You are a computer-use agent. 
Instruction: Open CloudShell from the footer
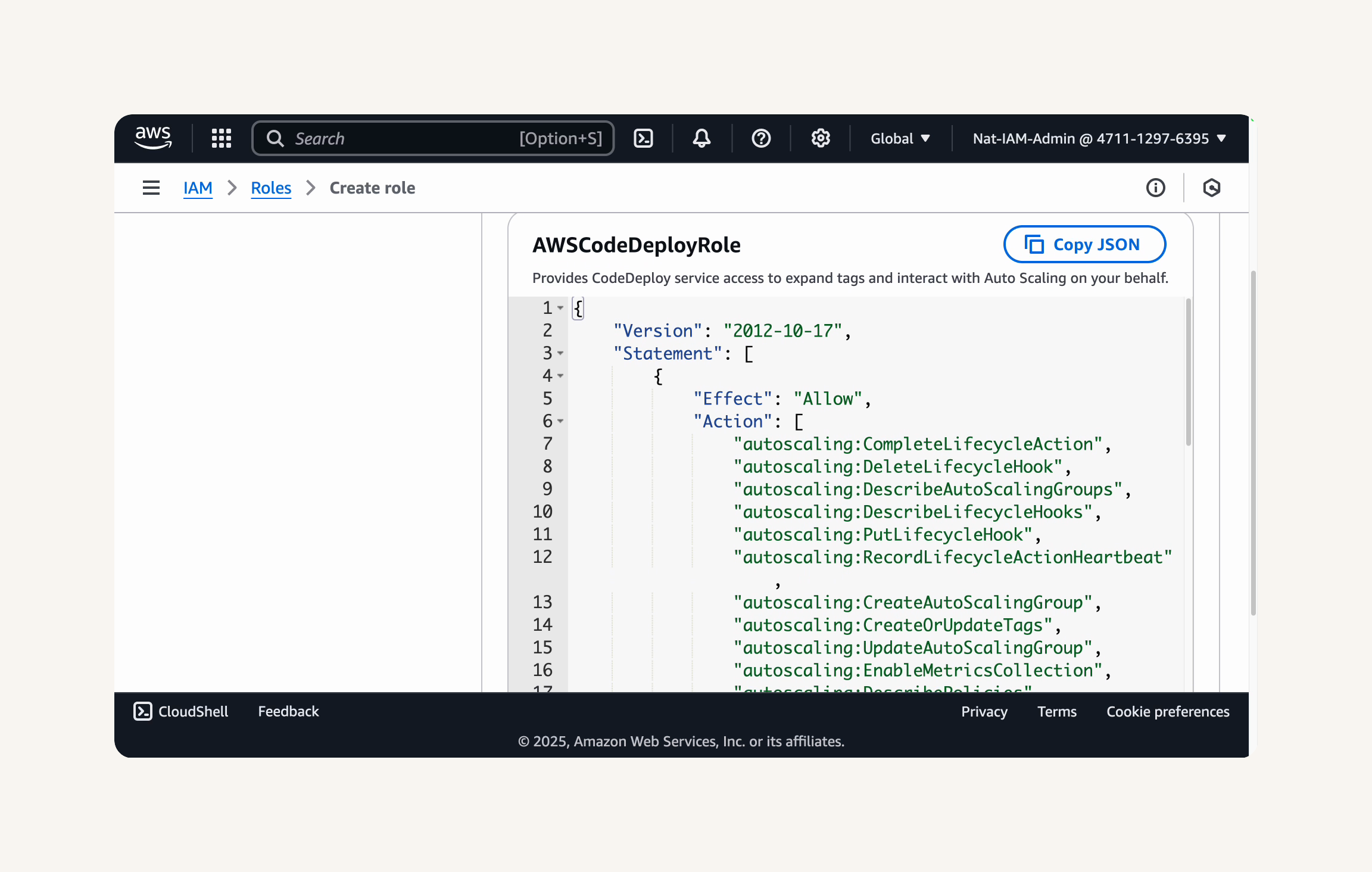(181, 711)
